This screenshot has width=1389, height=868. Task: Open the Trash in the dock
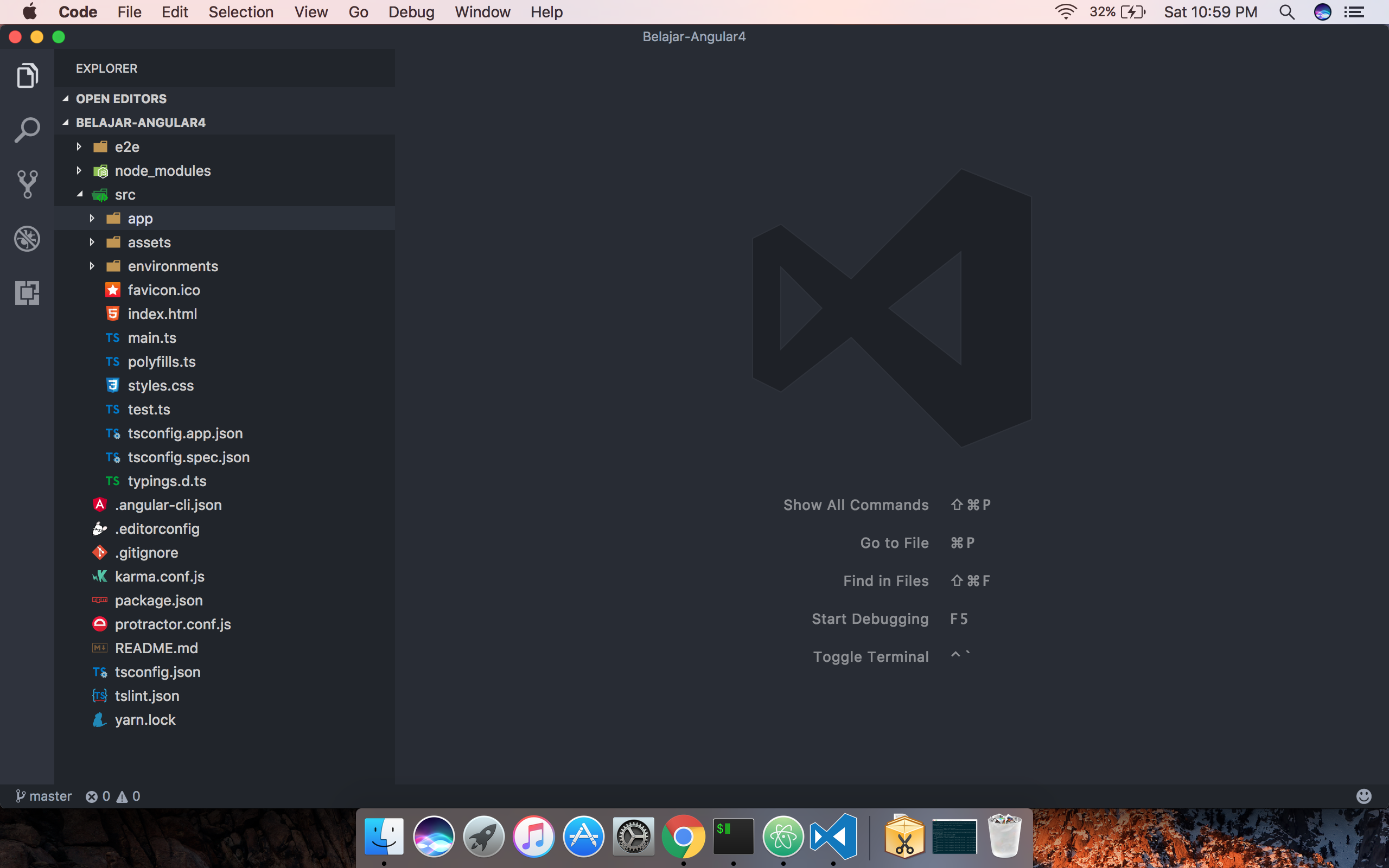click(1004, 836)
